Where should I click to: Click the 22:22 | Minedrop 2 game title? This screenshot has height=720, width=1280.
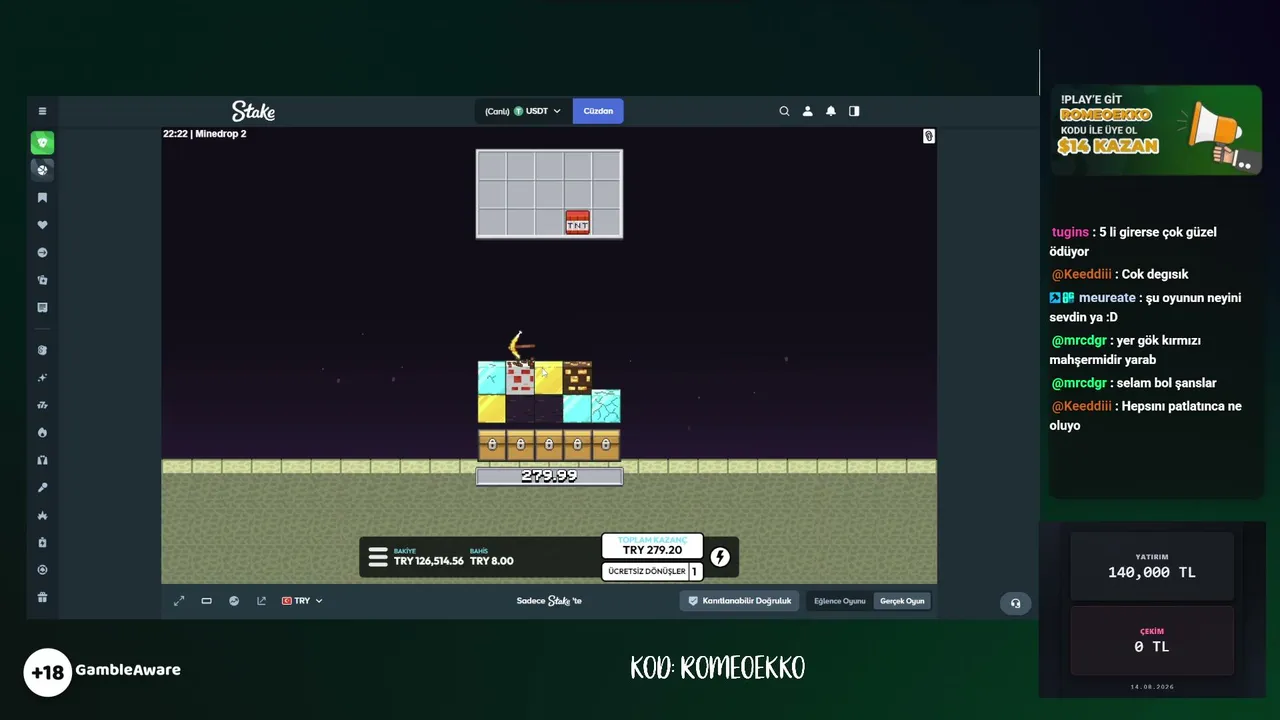tap(205, 134)
